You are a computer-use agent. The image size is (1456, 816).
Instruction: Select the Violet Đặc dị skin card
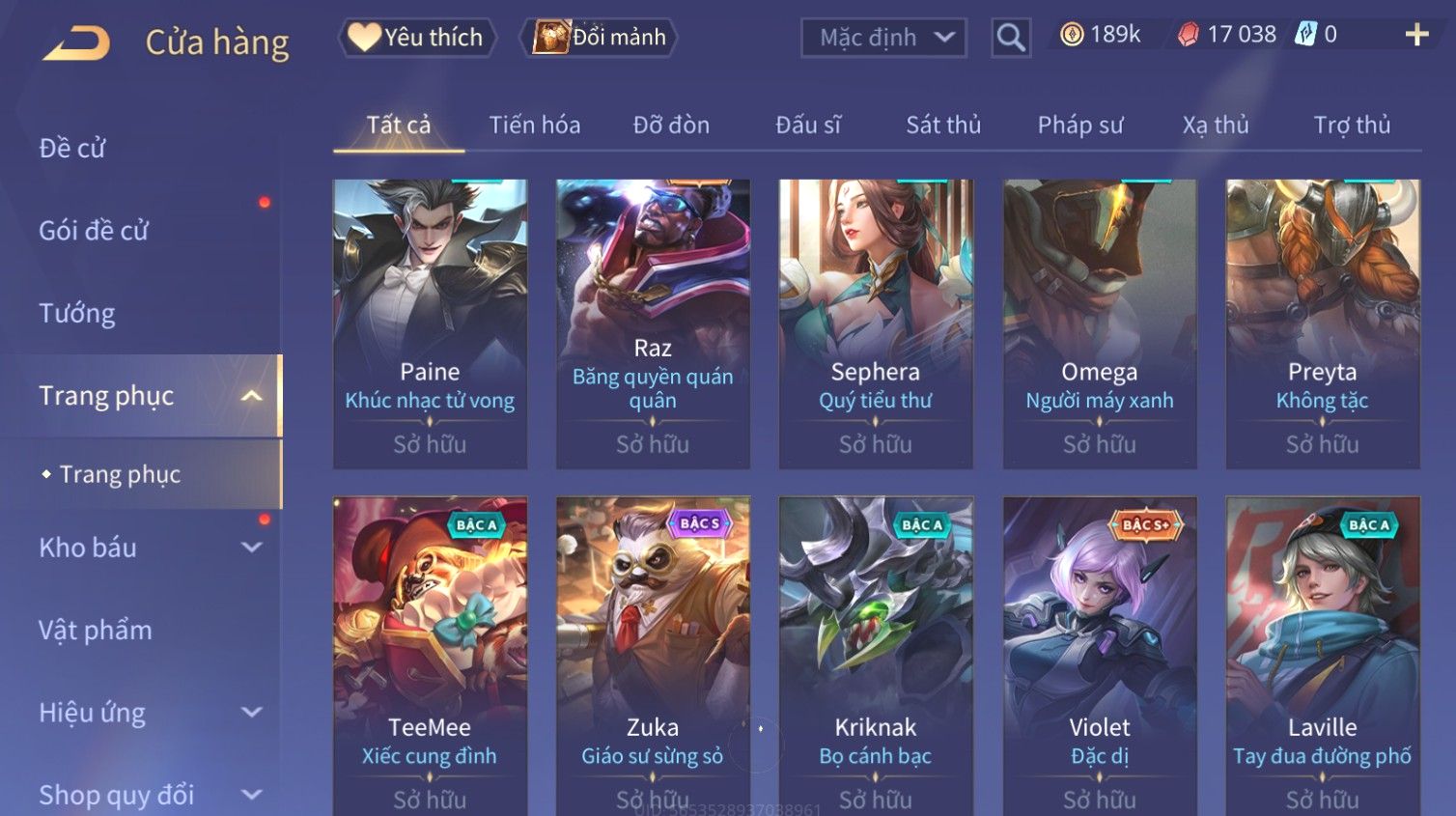click(x=1100, y=657)
